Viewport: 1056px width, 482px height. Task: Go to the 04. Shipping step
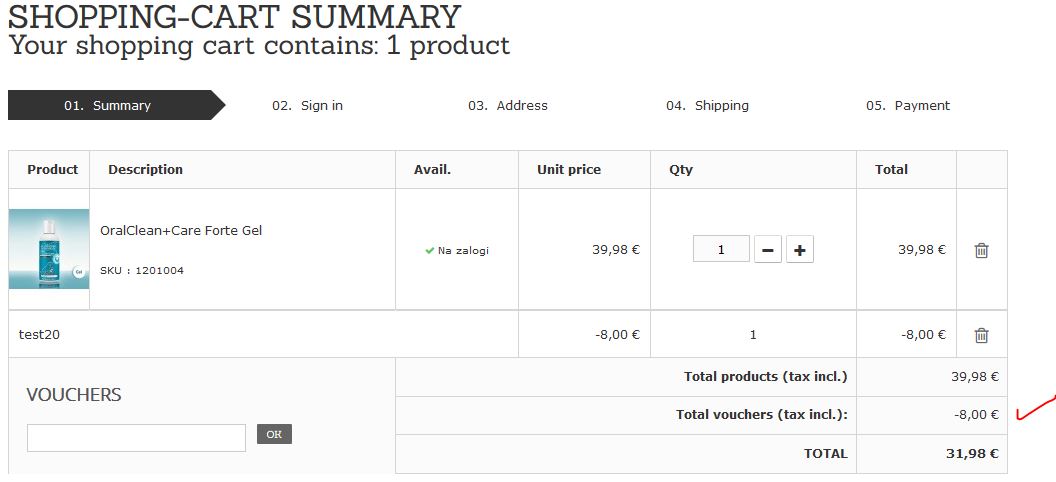click(708, 106)
